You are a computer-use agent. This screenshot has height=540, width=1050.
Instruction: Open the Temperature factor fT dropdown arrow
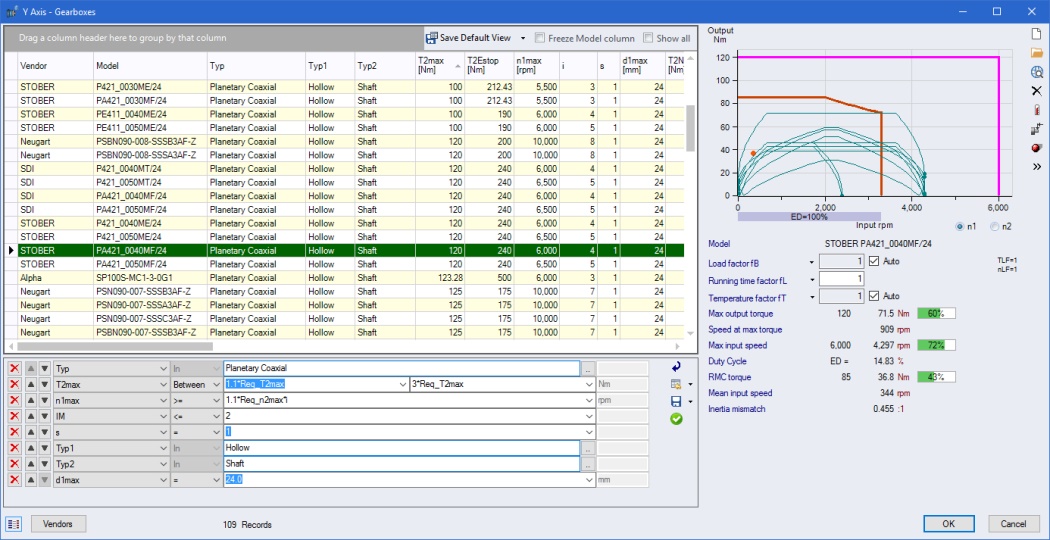point(811,297)
